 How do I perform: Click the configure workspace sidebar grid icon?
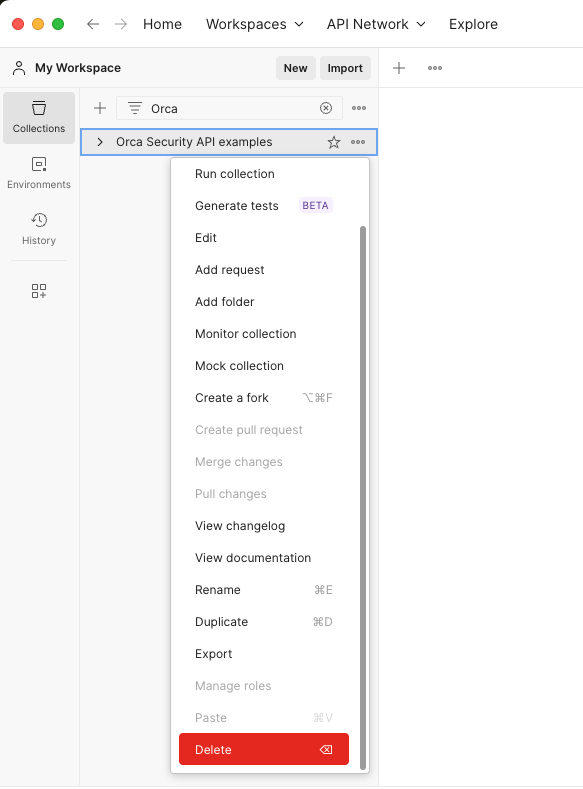click(x=39, y=291)
